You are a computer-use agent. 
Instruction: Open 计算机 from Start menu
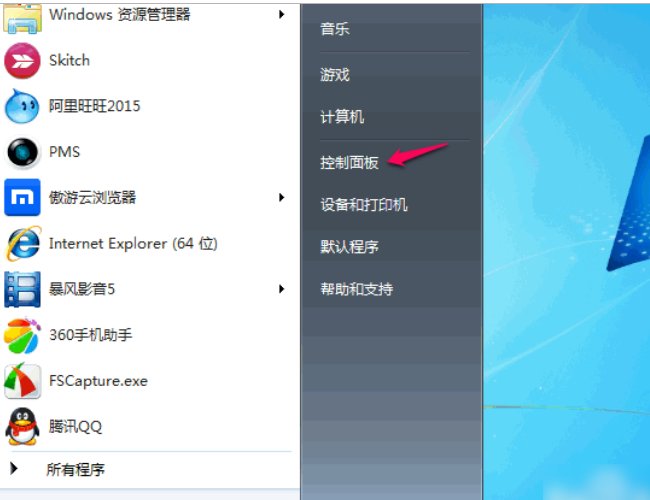[x=342, y=117]
